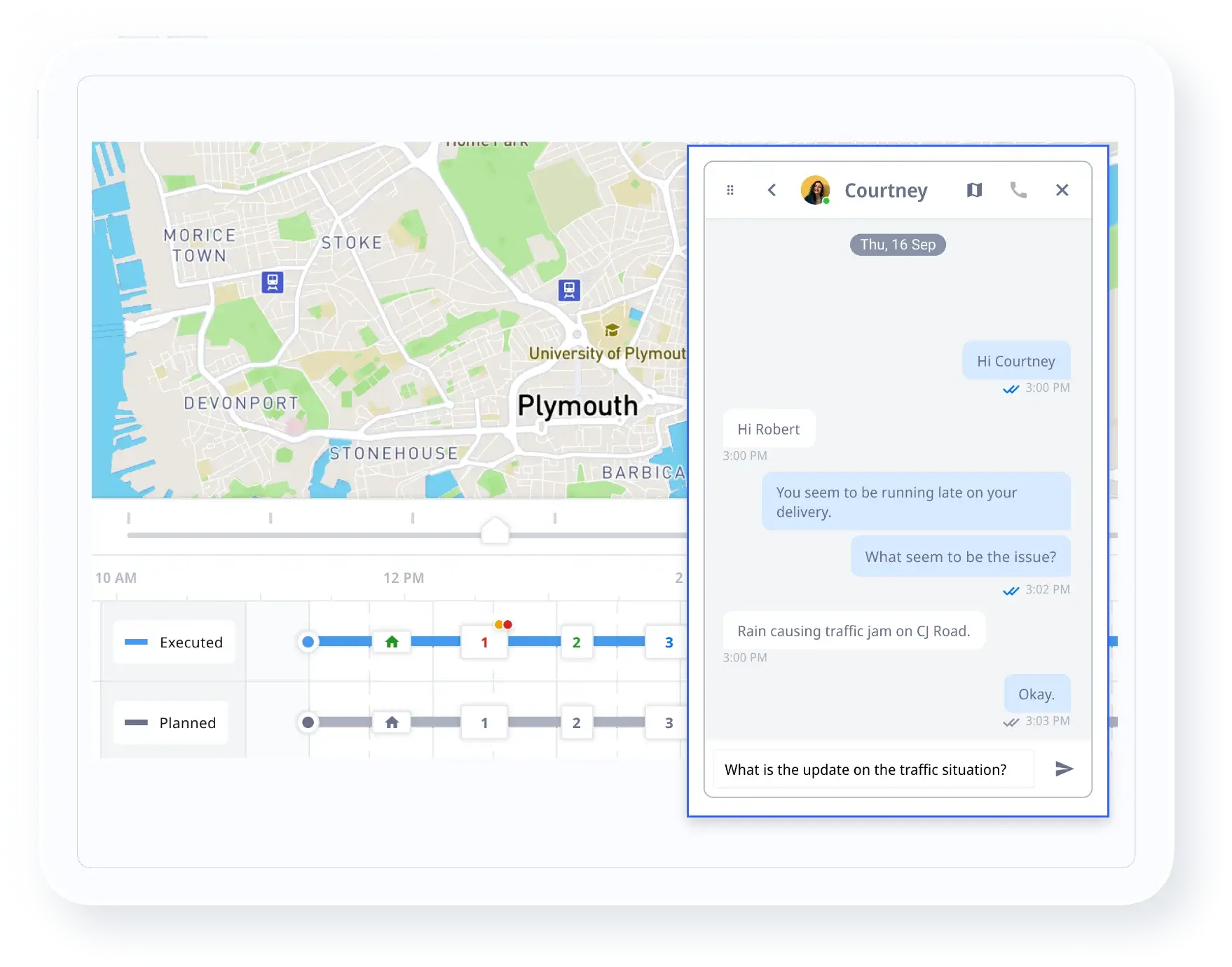Call Courtney using the phone icon
Viewport: 1232px width, 967px height.
tap(1018, 190)
